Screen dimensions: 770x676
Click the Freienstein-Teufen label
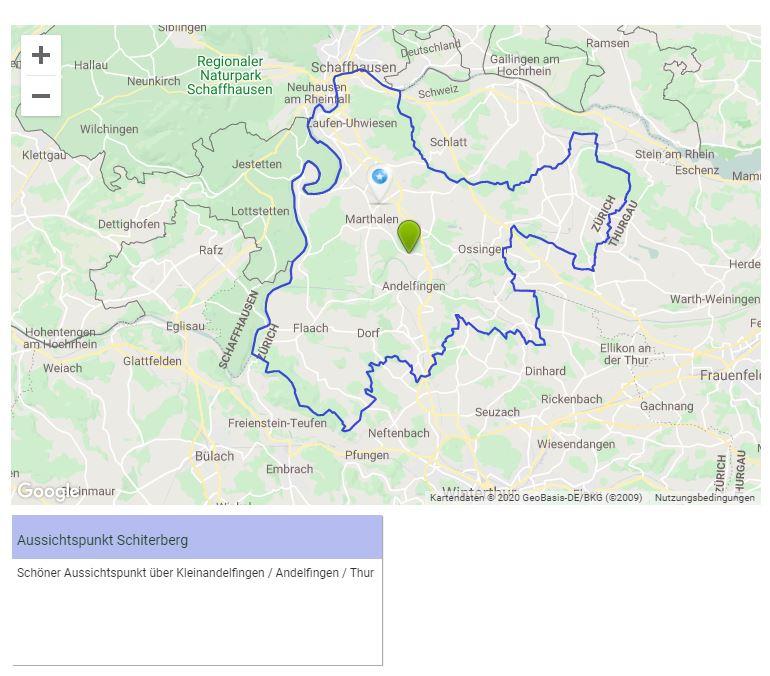[277, 423]
